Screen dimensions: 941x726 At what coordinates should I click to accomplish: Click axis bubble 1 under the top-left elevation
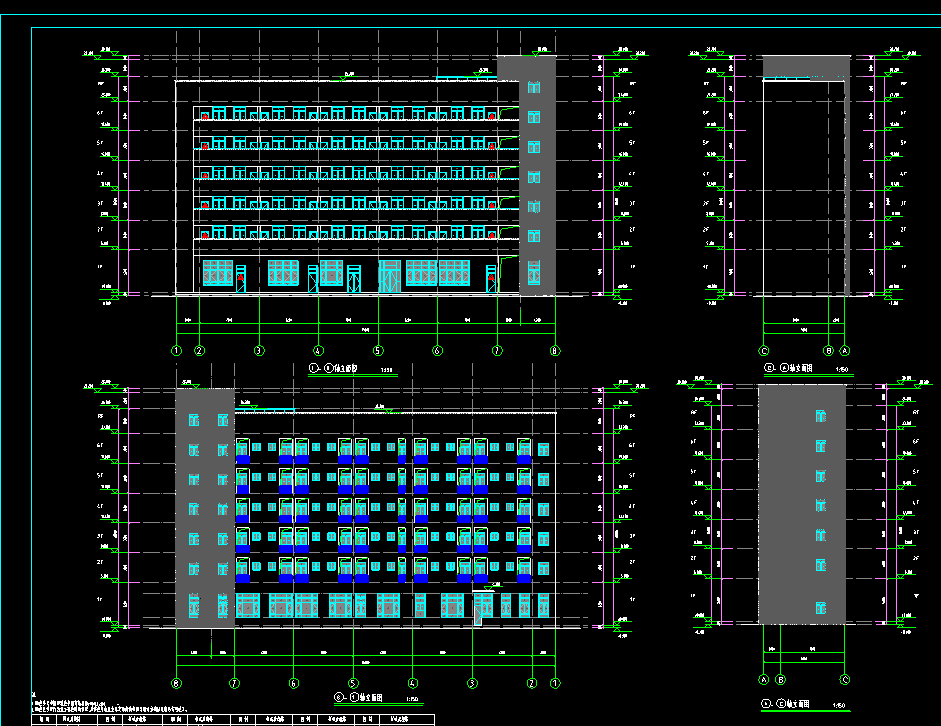176,351
